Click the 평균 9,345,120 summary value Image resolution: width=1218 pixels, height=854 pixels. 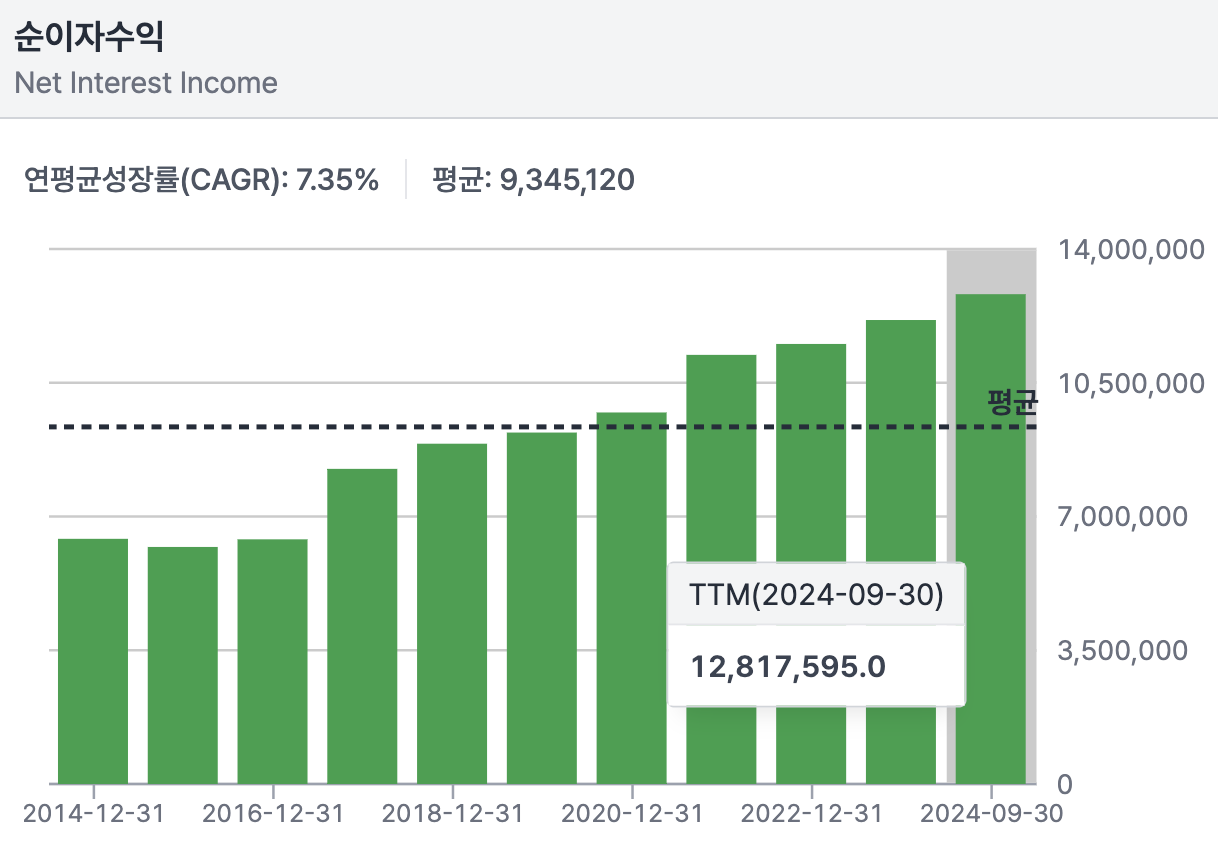[x=533, y=180]
